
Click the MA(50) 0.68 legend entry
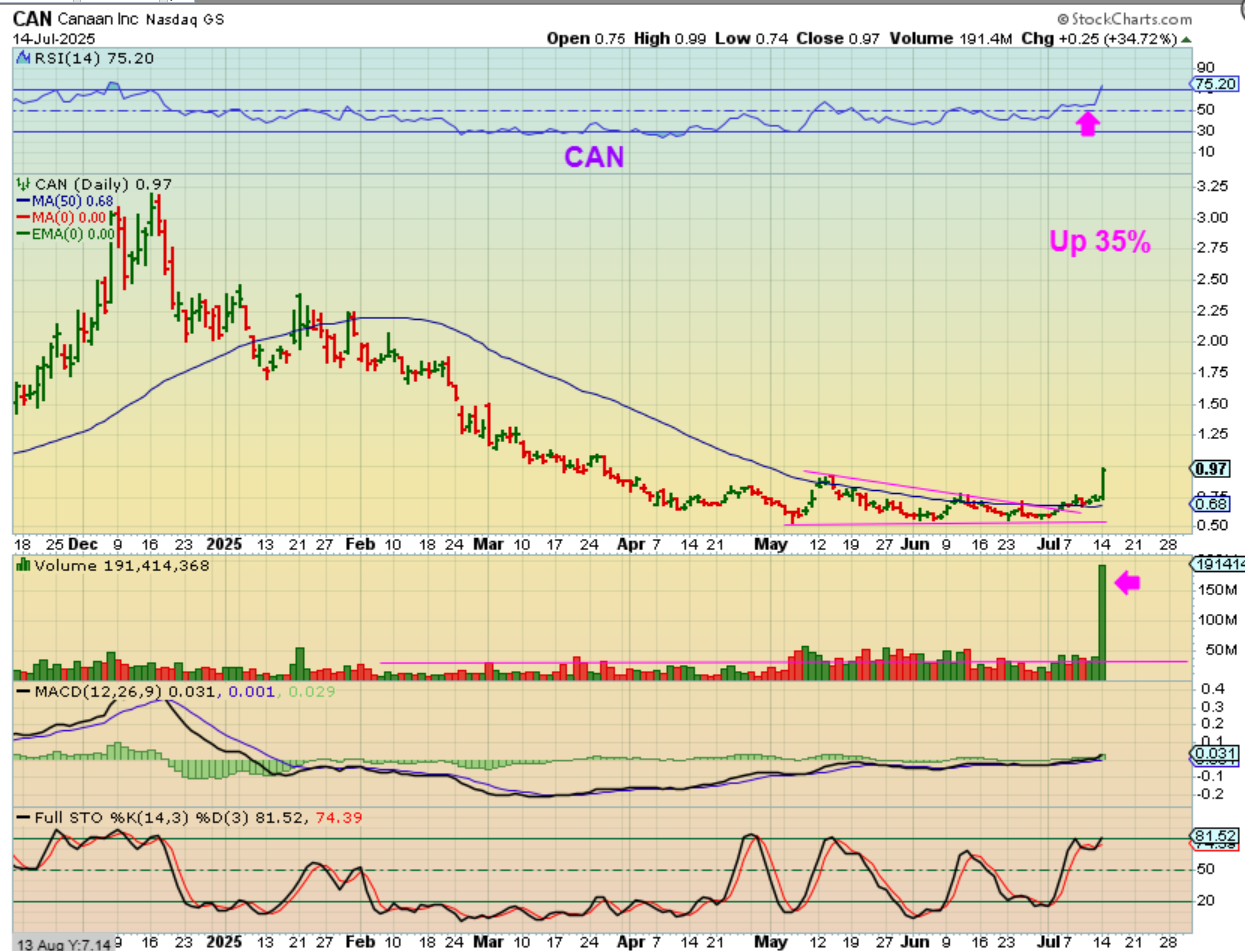point(66,201)
